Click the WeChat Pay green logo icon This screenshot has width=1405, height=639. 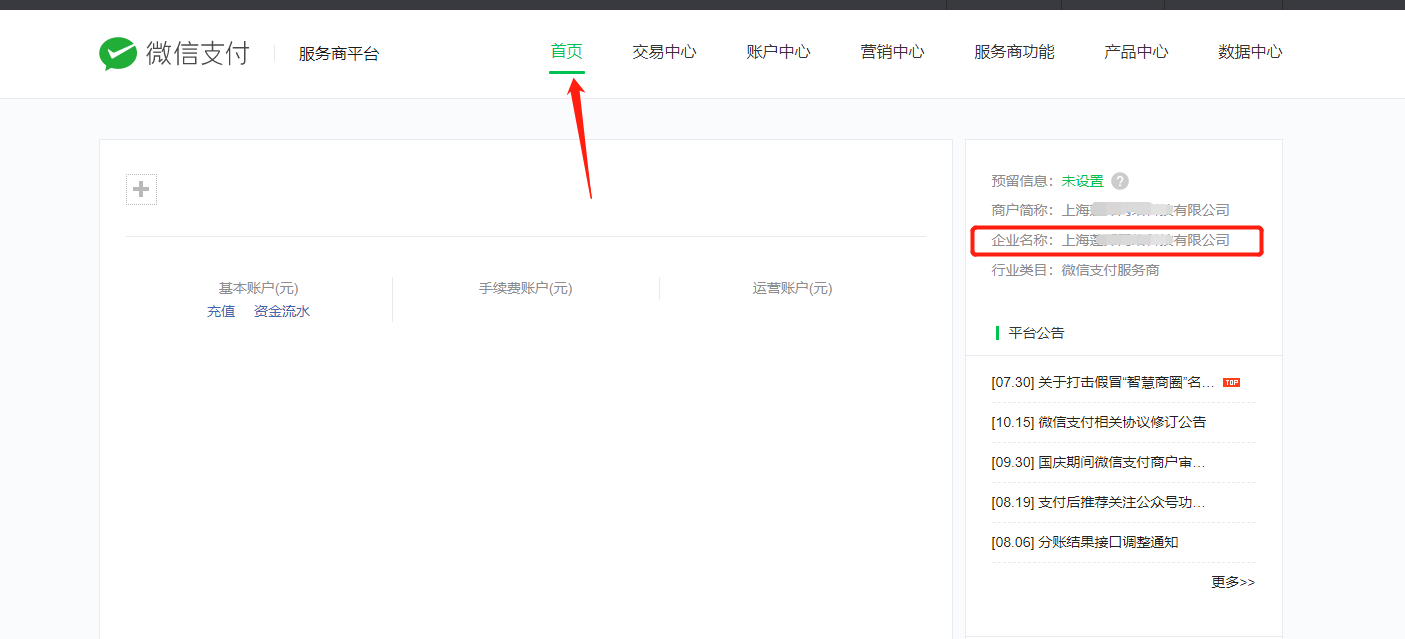pyautogui.click(x=118, y=53)
